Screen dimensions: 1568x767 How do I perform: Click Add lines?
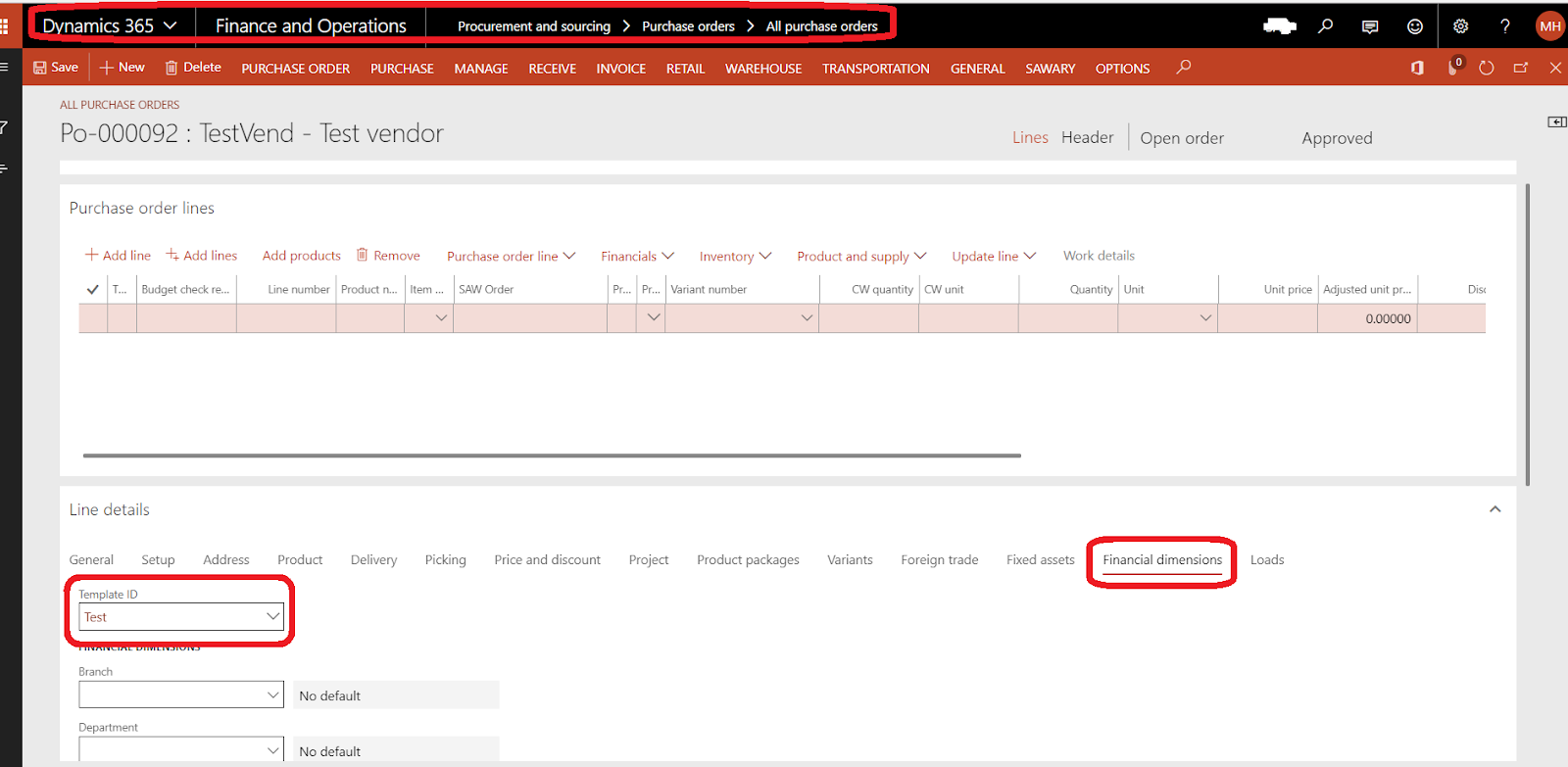click(x=201, y=255)
